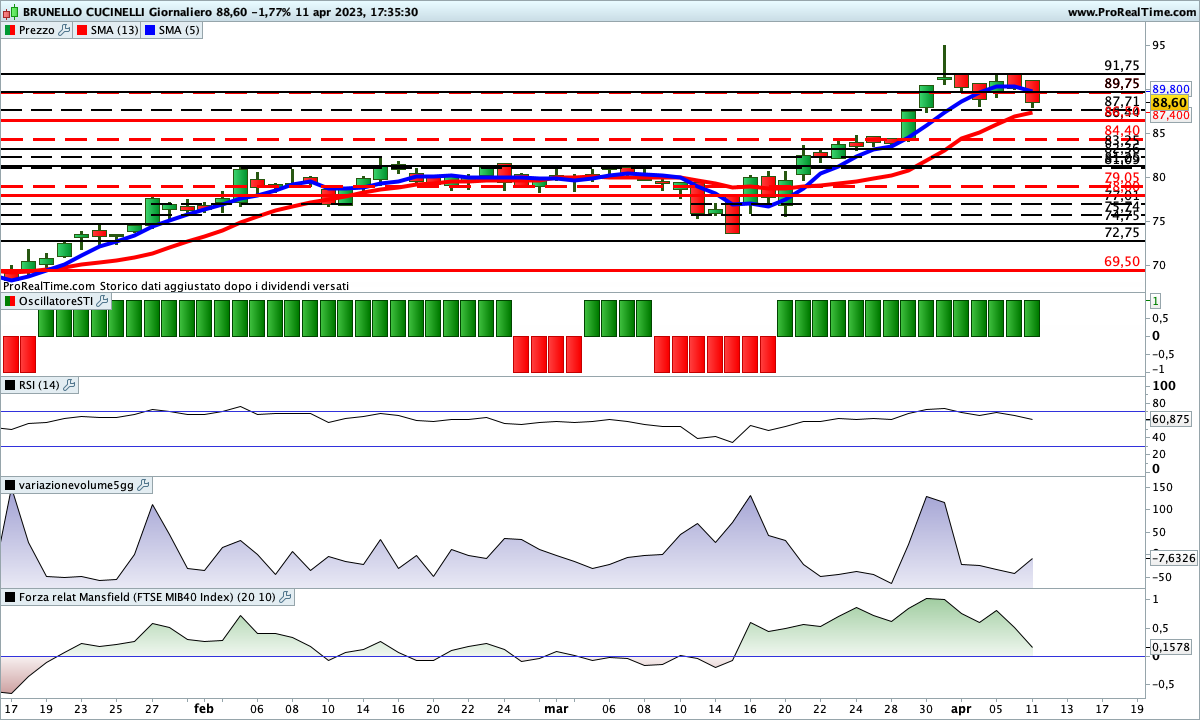Click the 60,875 RSI value tag

tap(1170, 419)
